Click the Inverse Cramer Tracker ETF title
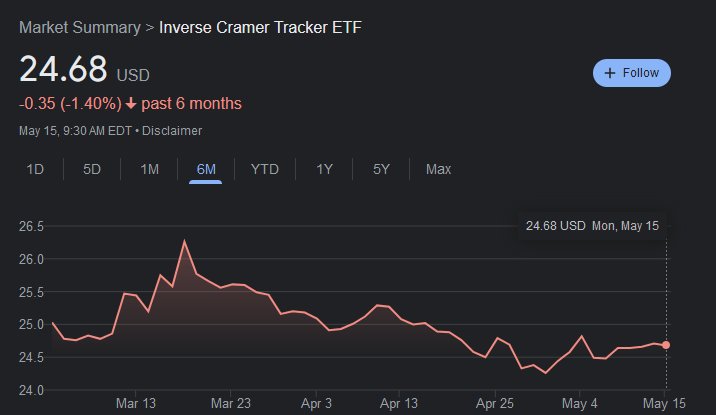The height and width of the screenshot is (415, 716). tap(260, 27)
